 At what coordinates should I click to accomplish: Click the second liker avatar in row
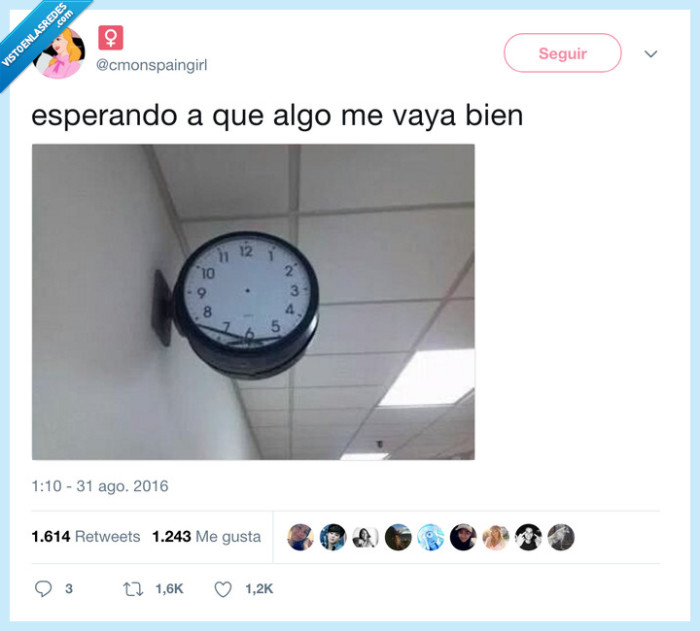point(333,537)
